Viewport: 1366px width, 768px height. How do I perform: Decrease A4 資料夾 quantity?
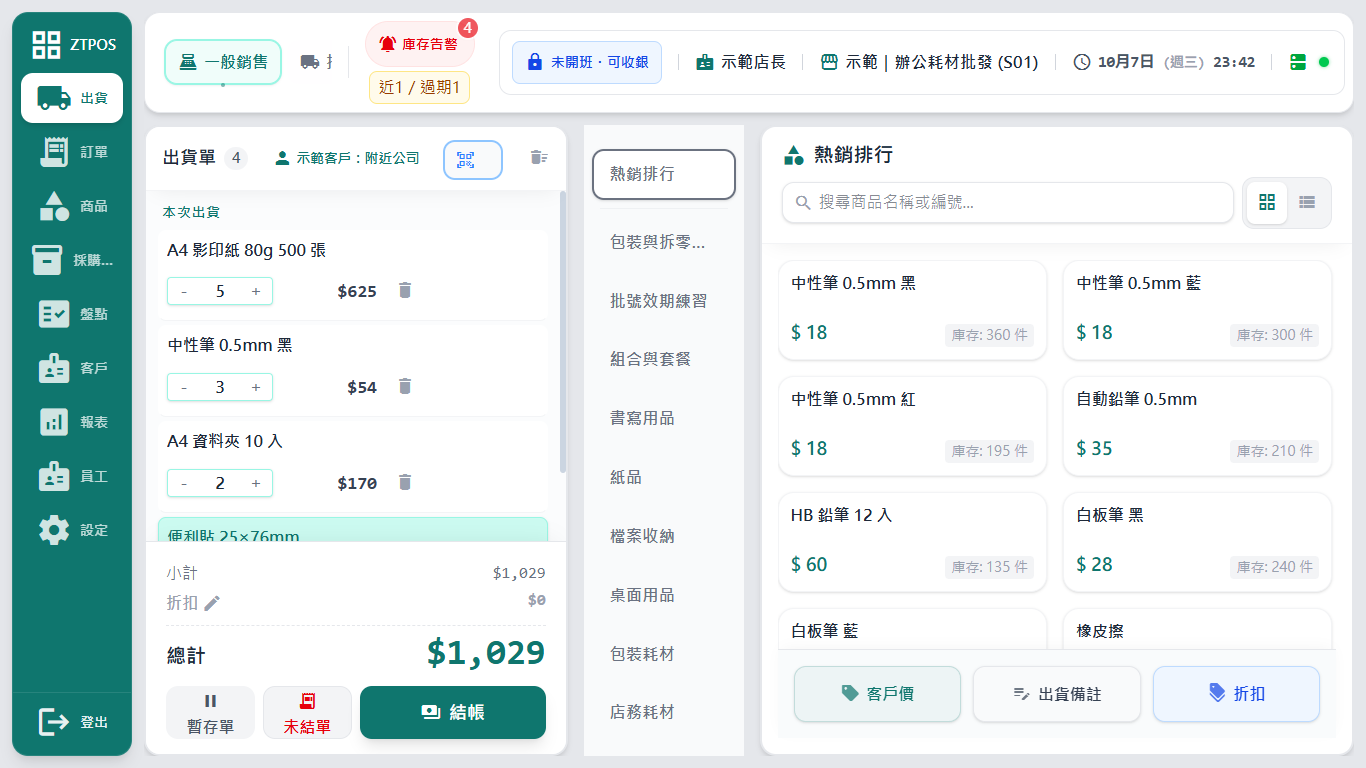point(184,483)
